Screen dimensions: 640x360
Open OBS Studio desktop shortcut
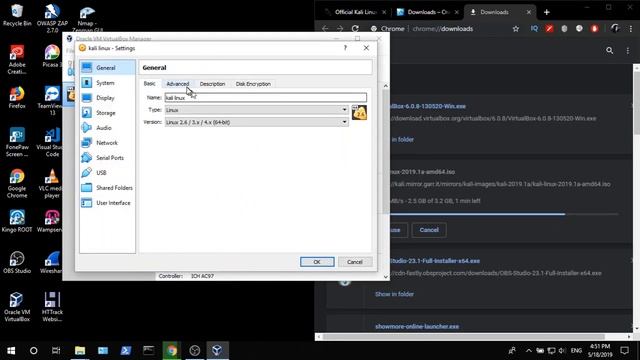point(17,262)
